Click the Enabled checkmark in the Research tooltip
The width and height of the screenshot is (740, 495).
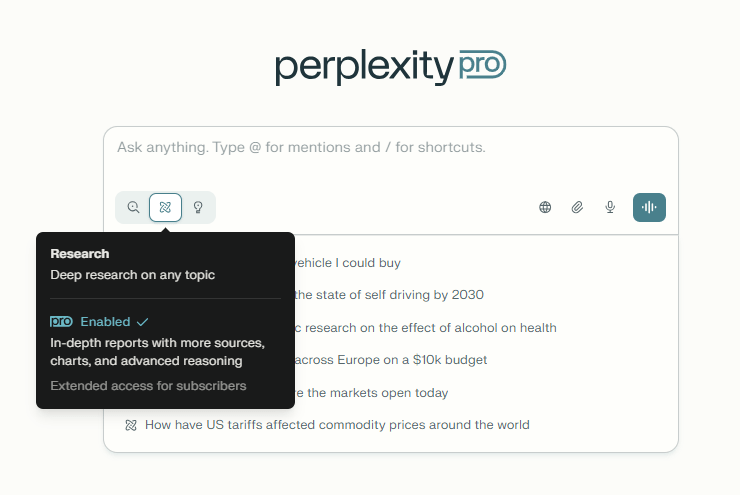[x=142, y=322]
